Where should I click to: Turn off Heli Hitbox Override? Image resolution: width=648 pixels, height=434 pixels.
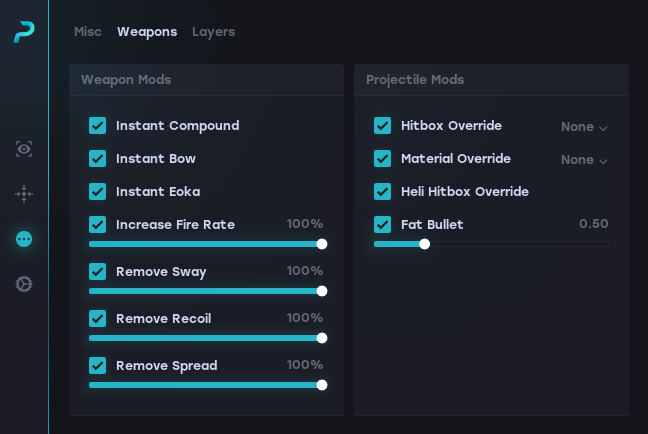pos(383,192)
